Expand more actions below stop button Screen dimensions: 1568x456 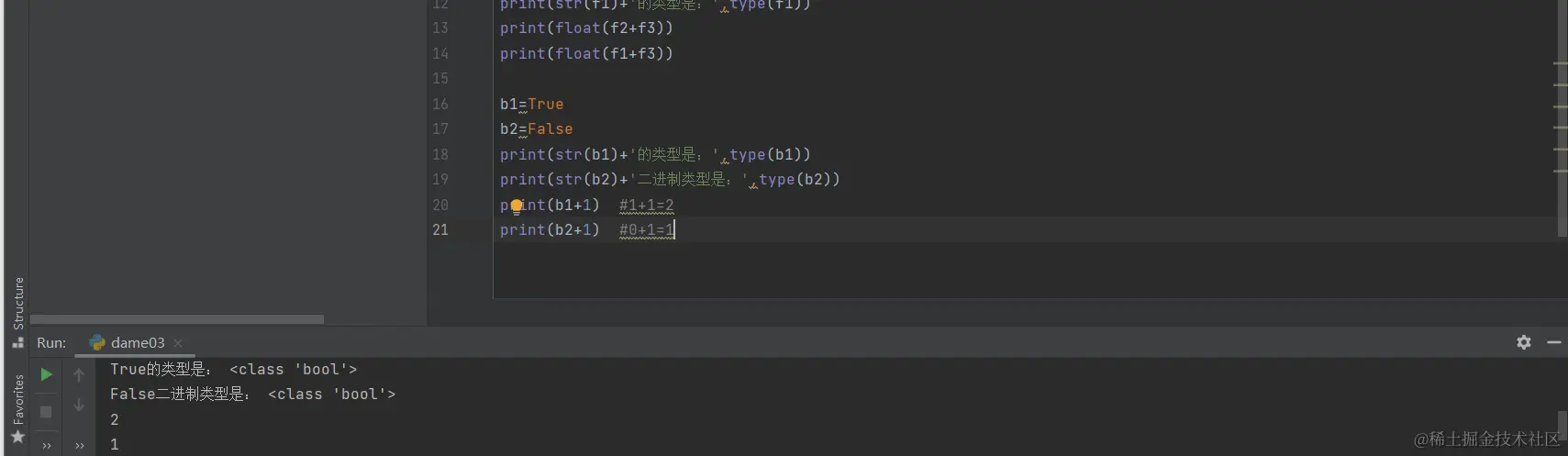[46, 446]
